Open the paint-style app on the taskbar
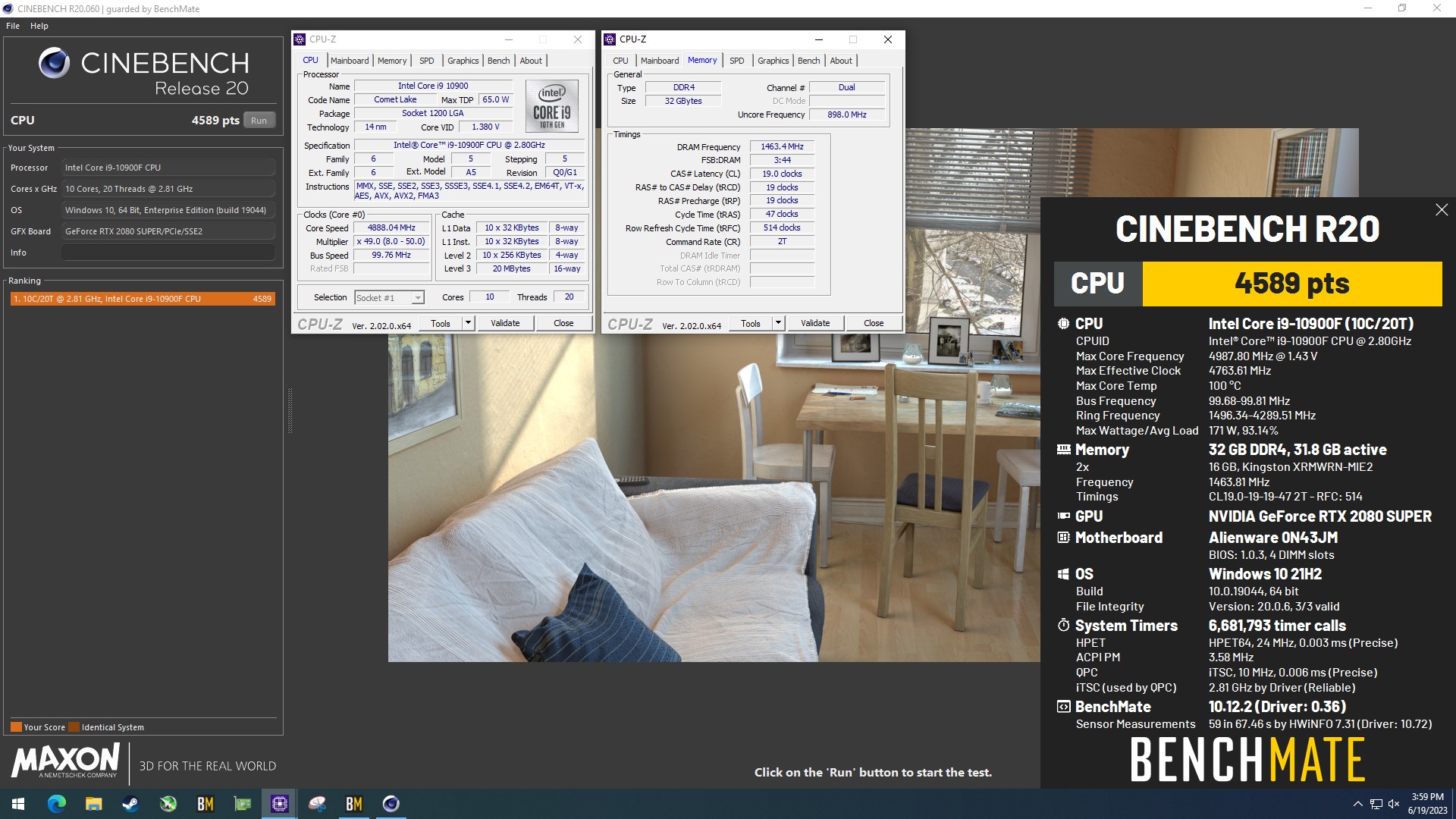The height and width of the screenshot is (819, 1456). tap(317, 804)
